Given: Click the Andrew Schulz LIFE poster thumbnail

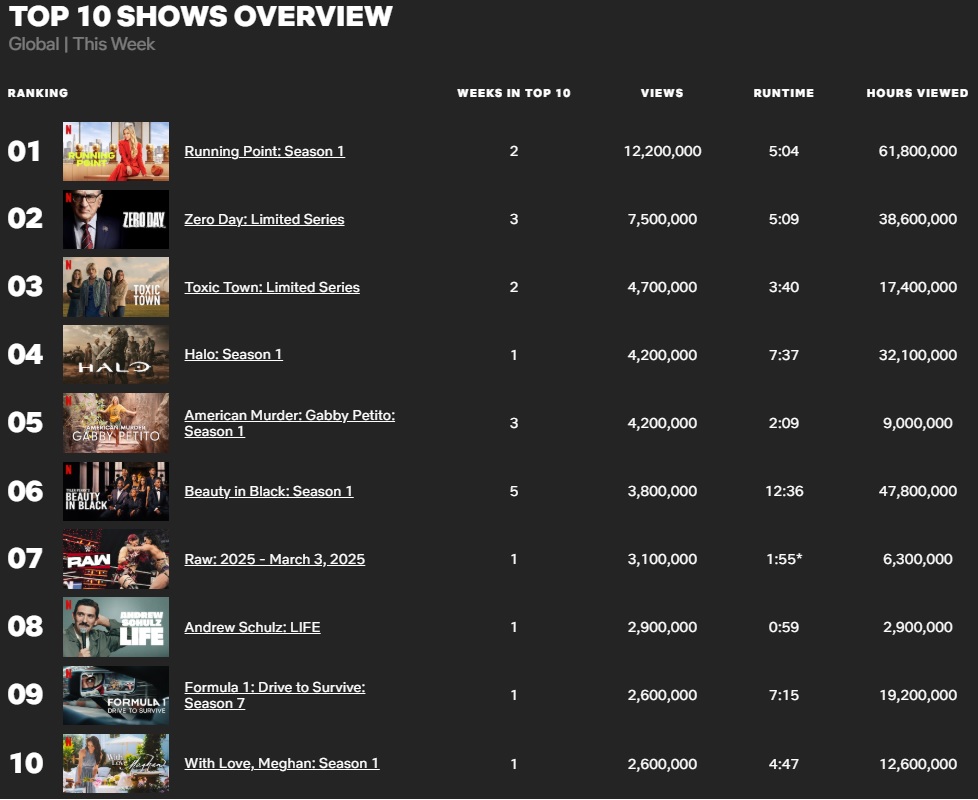Looking at the screenshot, I should pyautogui.click(x=116, y=627).
